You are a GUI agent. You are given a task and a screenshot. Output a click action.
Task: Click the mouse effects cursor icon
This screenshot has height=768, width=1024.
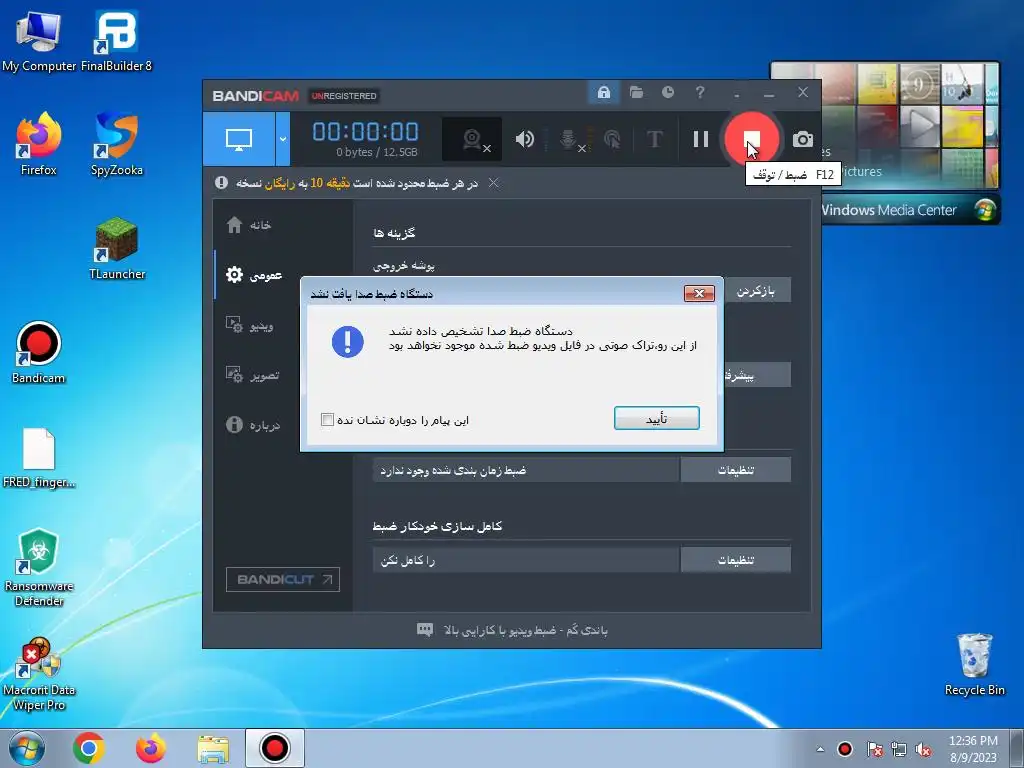612,138
